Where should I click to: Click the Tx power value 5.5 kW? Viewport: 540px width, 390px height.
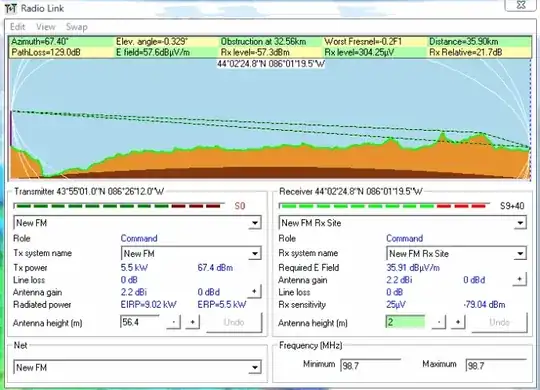coord(134,268)
